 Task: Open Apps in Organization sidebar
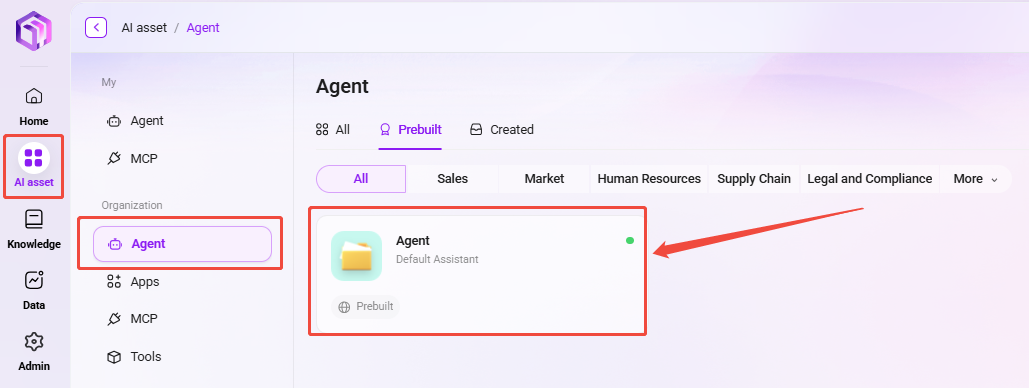135,282
